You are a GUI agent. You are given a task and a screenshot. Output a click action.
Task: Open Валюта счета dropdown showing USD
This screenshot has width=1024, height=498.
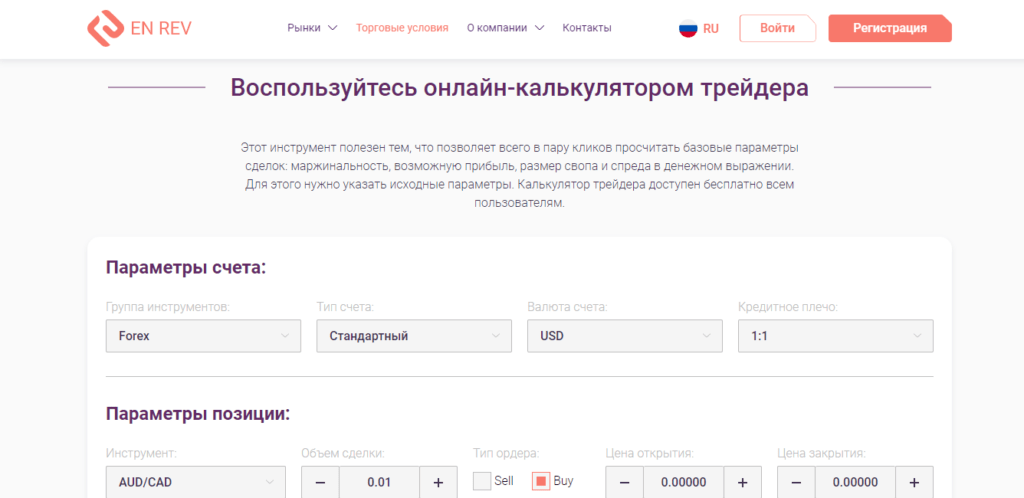pos(625,336)
